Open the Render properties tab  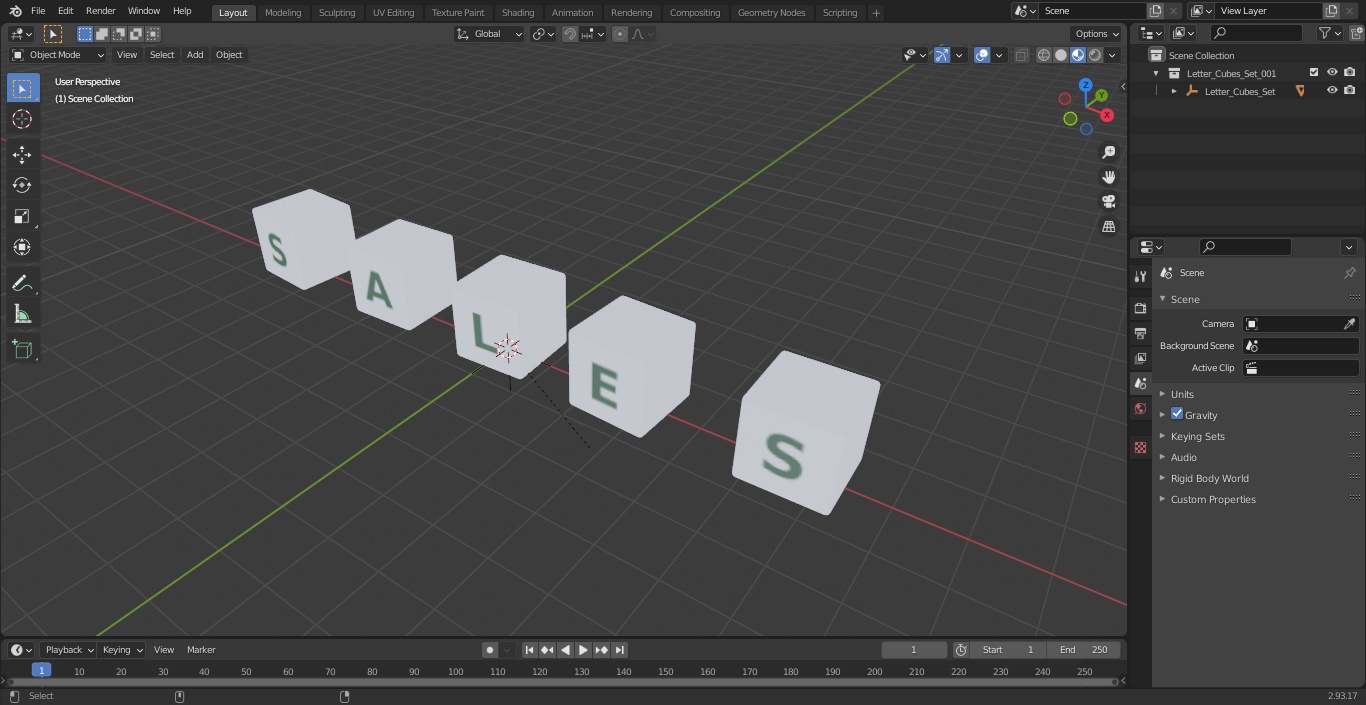tap(1140, 308)
